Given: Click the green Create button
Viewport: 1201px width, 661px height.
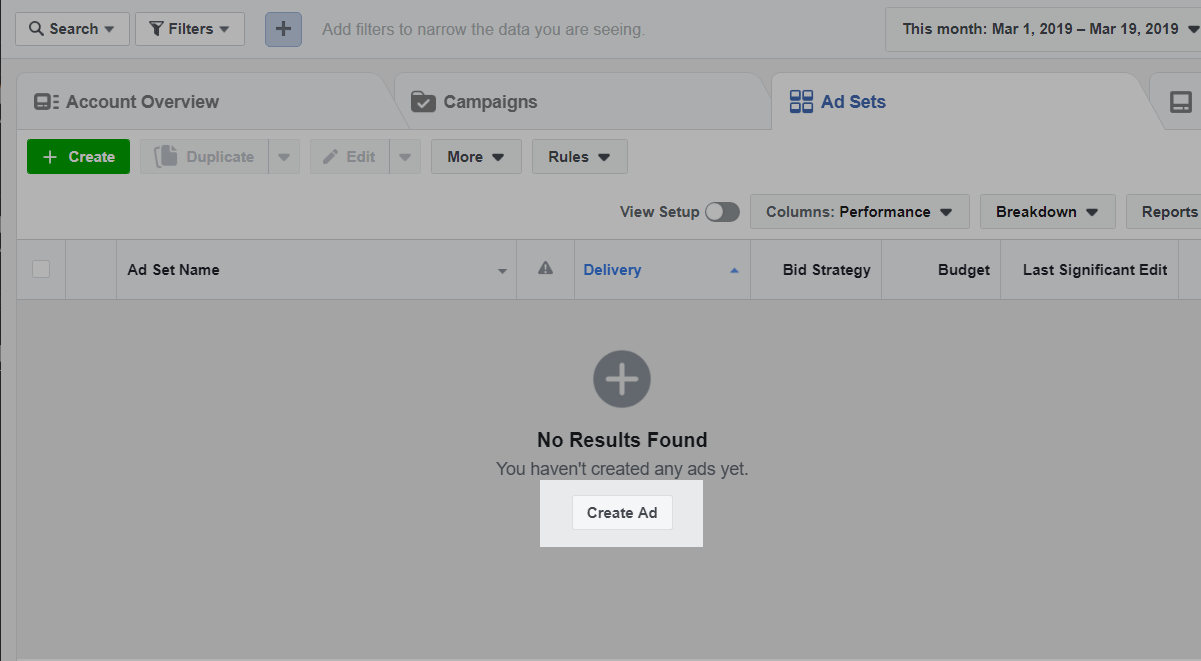Looking at the screenshot, I should coord(78,157).
